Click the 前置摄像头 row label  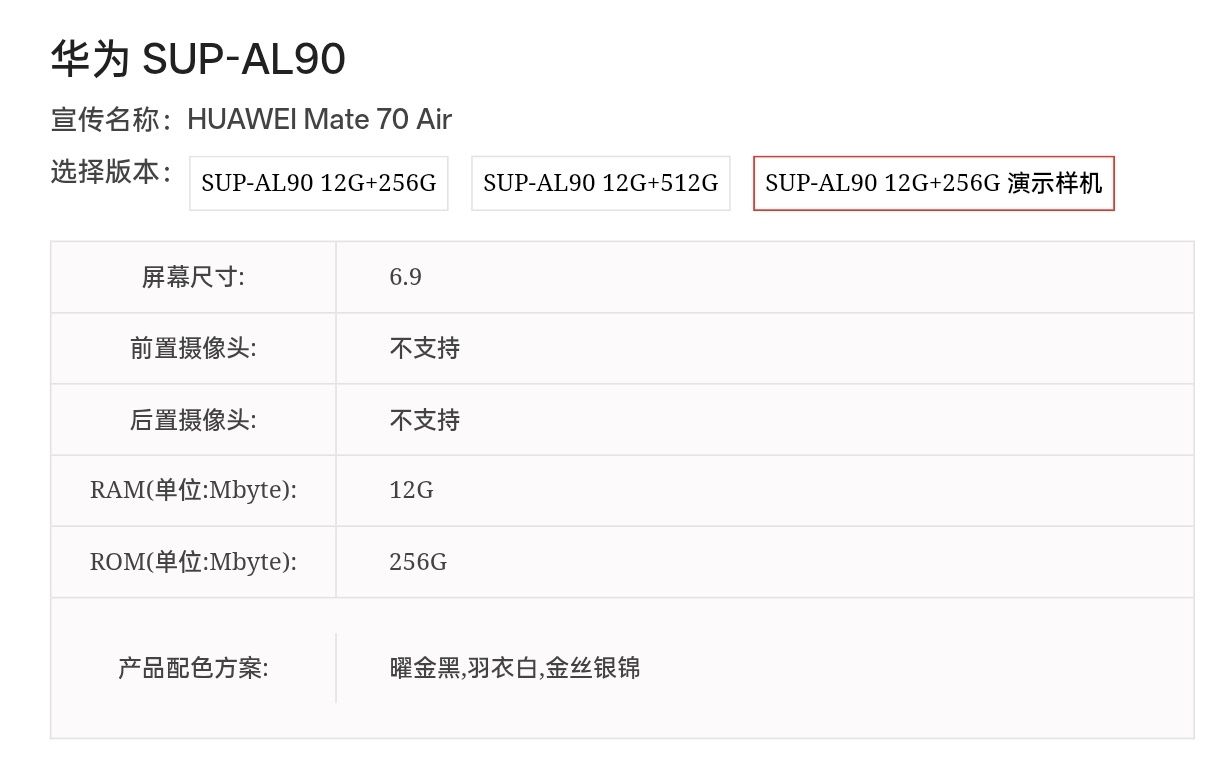(193, 348)
